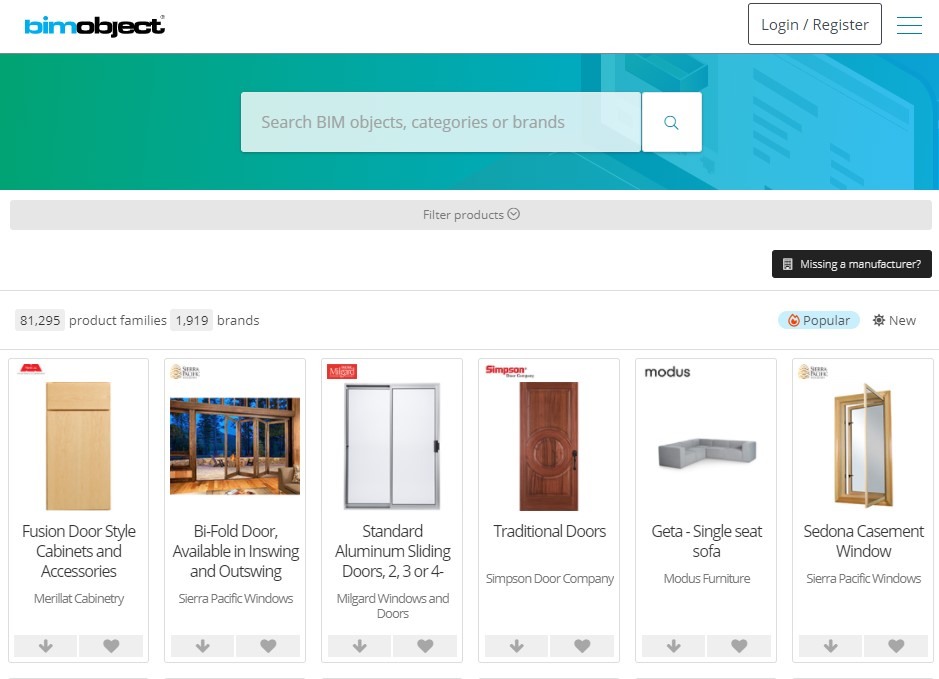Screen dimensions: 939x679
Task: Sort products by Popular
Action: click(819, 320)
